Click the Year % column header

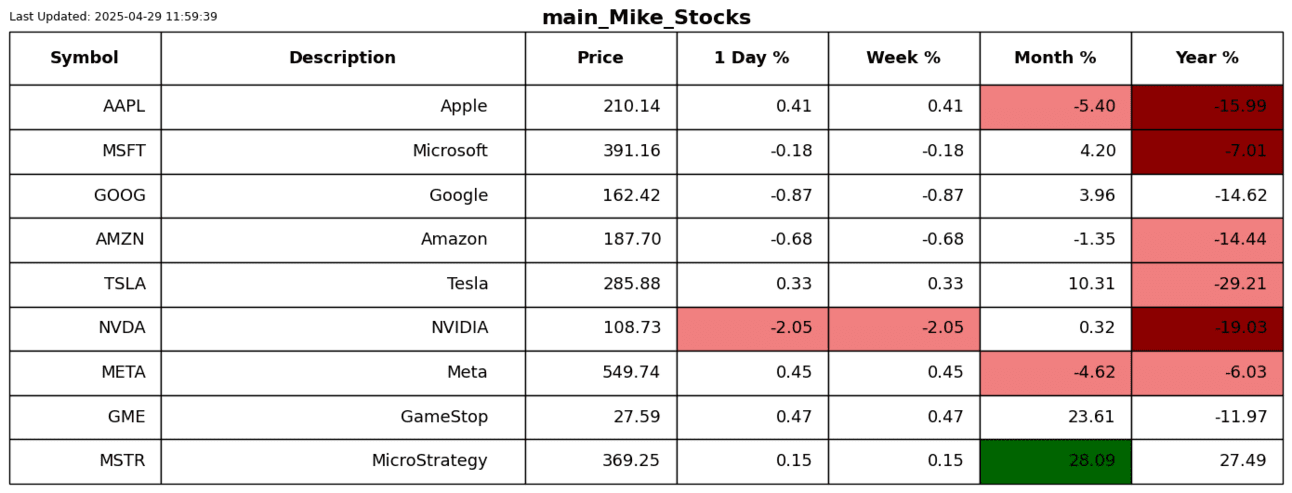(x=1206, y=58)
